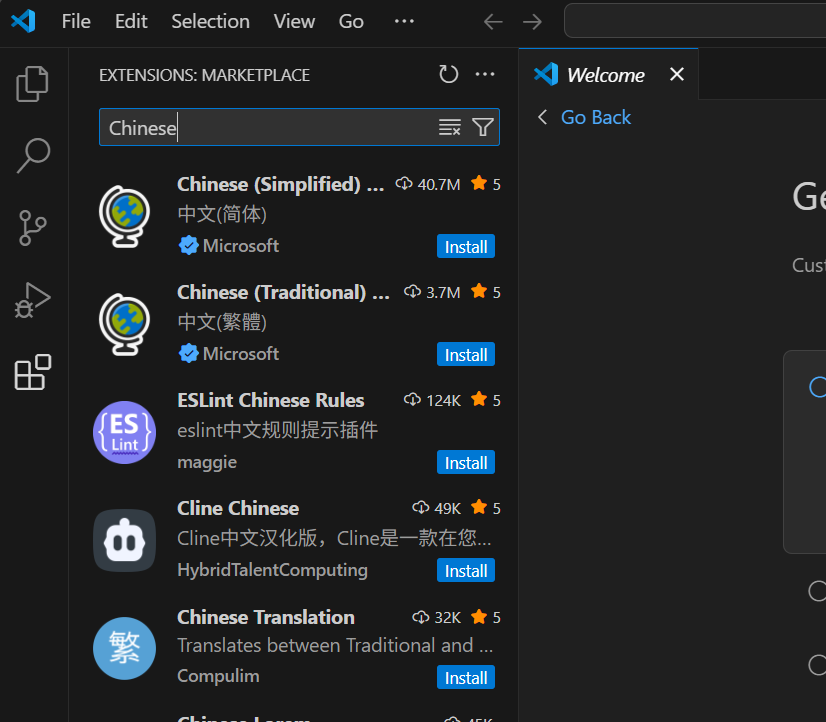Screen dimensions: 826x722
Task: Click the Chinese (Simplified) globe icon
Action: click(124, 216)
